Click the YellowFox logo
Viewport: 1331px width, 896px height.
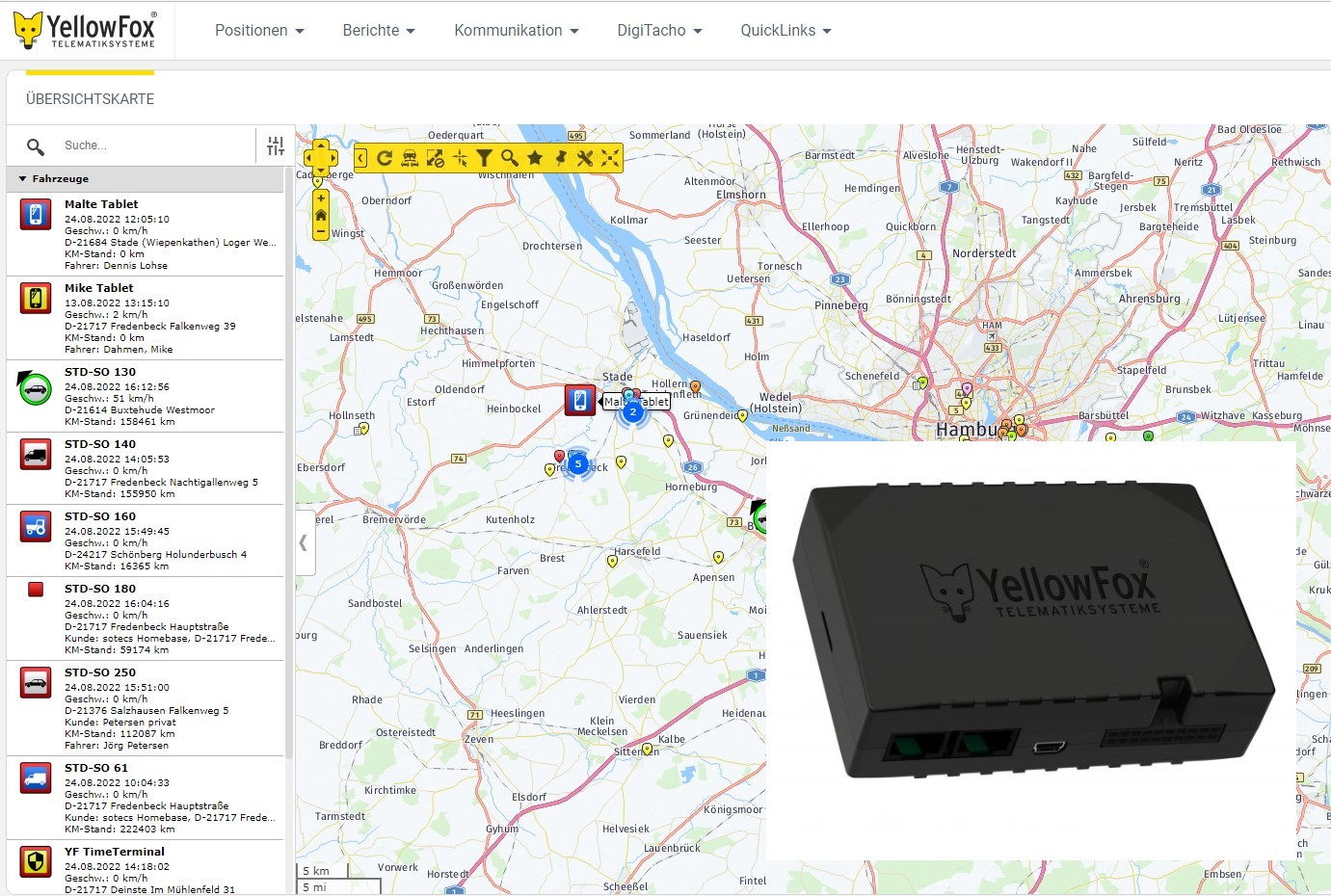point(85,31)
